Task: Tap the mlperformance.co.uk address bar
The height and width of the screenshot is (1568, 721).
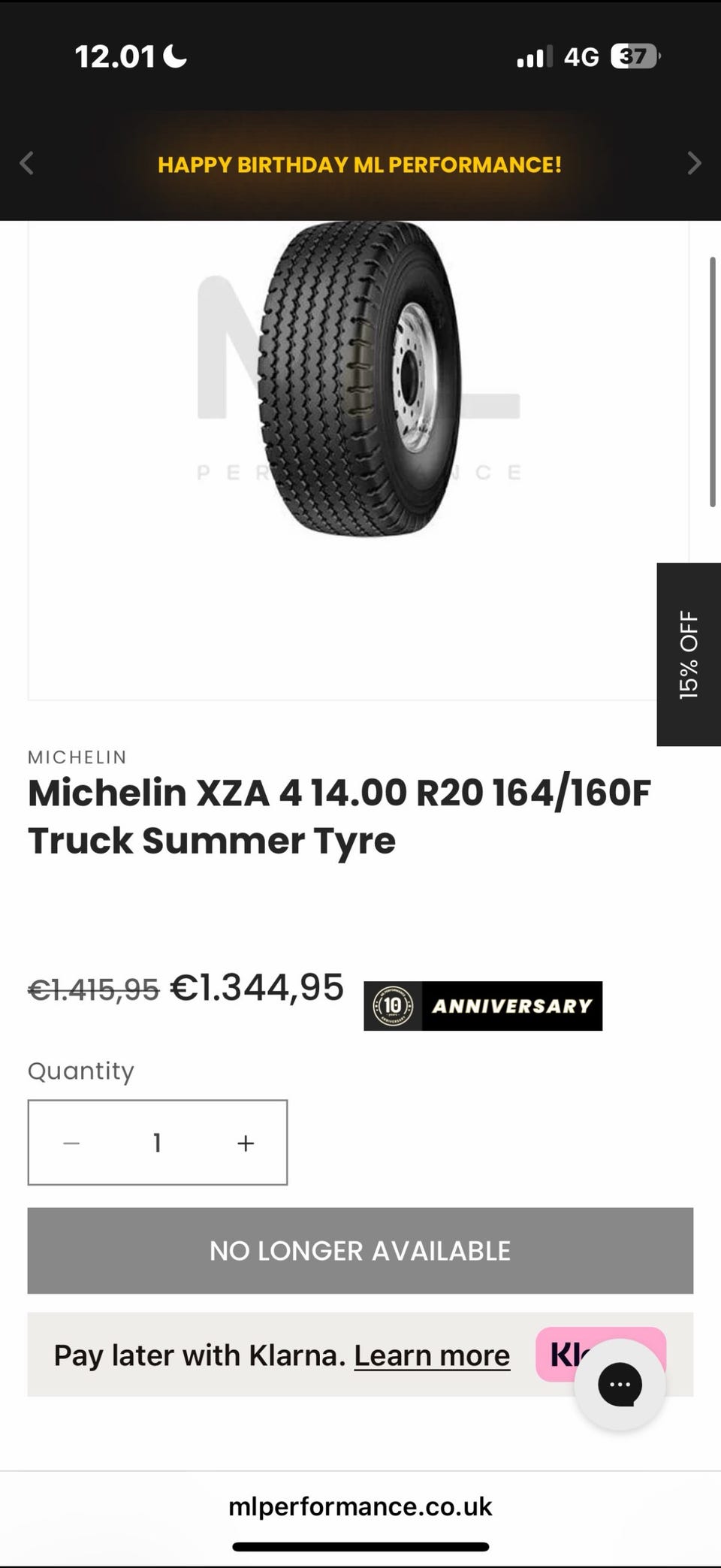Action: 360,1506
